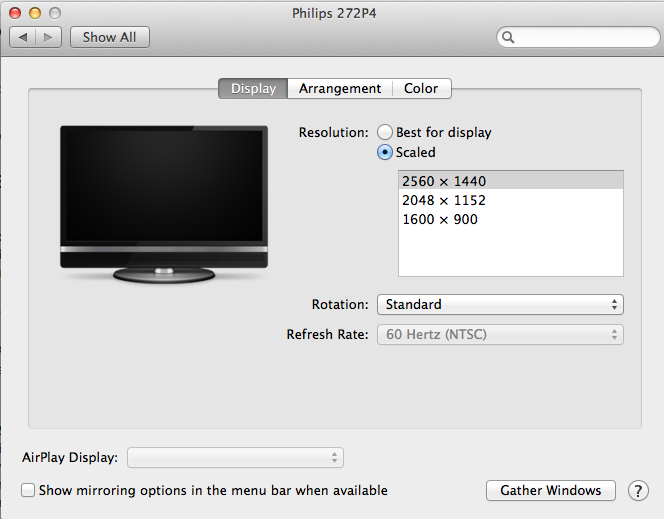Click the Philips monitor illustration
This screenshot has height=519, width=664.
click(x=164, y=204)
